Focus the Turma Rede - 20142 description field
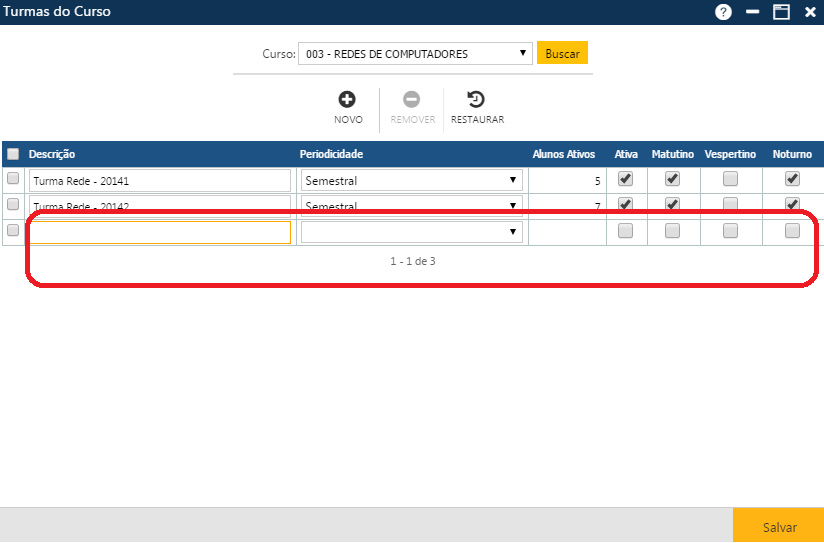The image size is (824, 543). 160,206
